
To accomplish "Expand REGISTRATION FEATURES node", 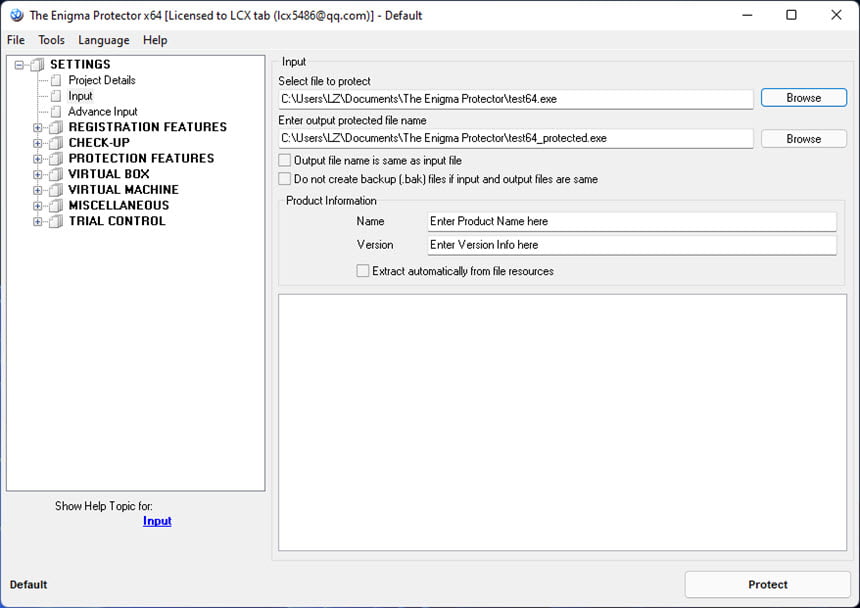I will click(37, 127).
